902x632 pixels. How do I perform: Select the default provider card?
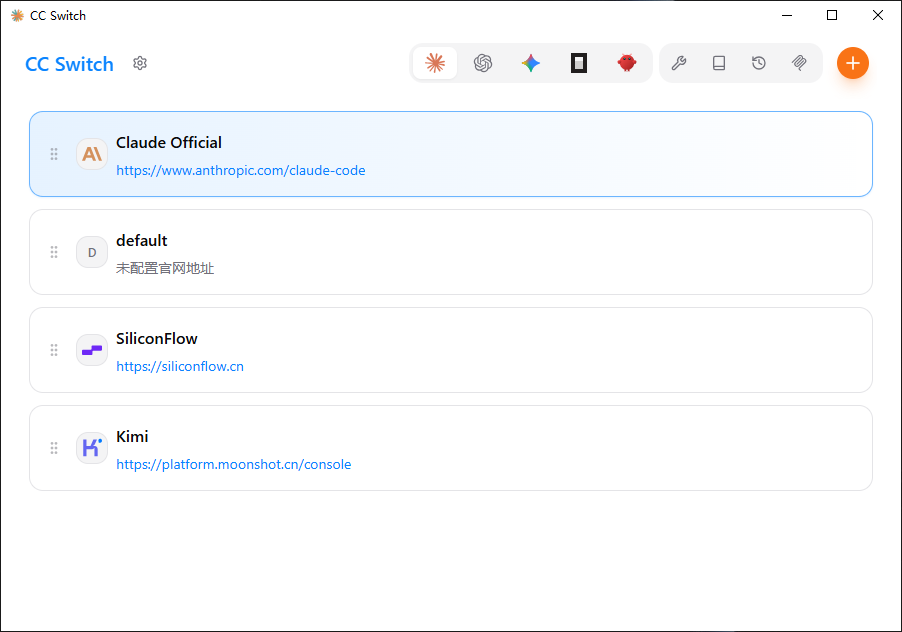(x=451, y=252)
